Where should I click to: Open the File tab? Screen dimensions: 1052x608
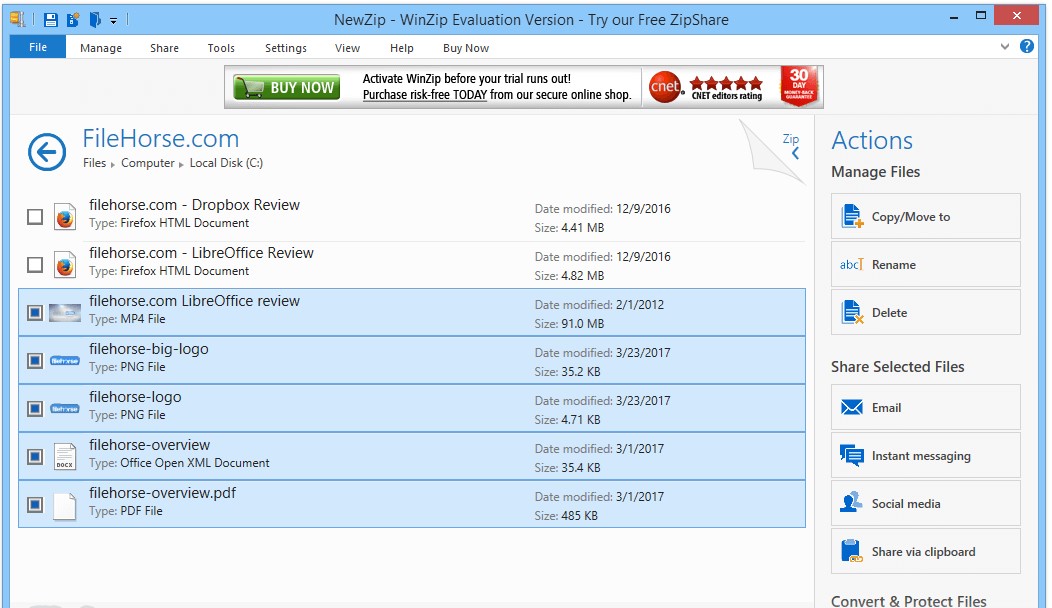(x=38, y=47)
